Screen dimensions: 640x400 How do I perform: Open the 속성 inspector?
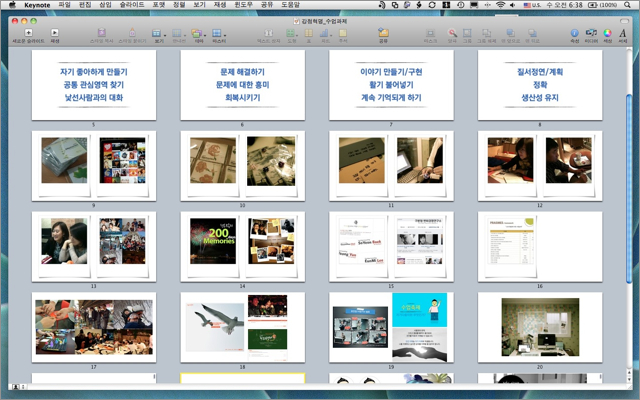(574, 36)
